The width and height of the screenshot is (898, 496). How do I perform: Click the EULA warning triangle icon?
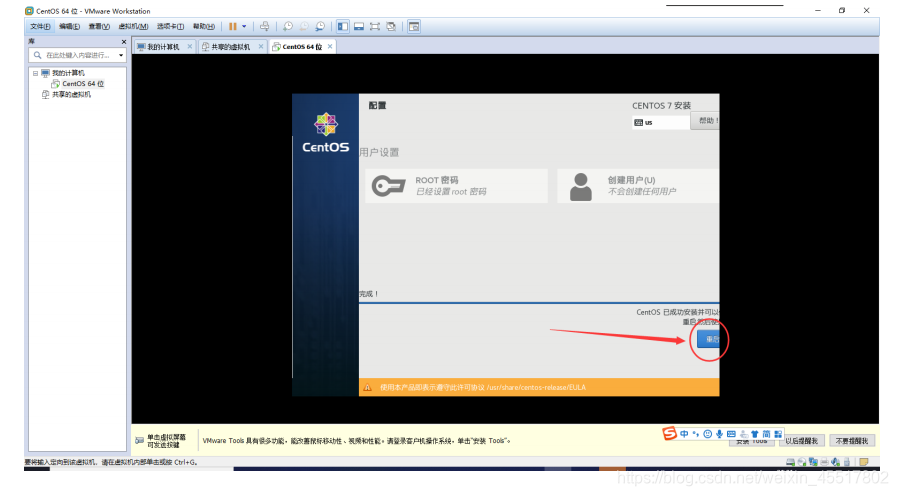(x=368, y=388)
